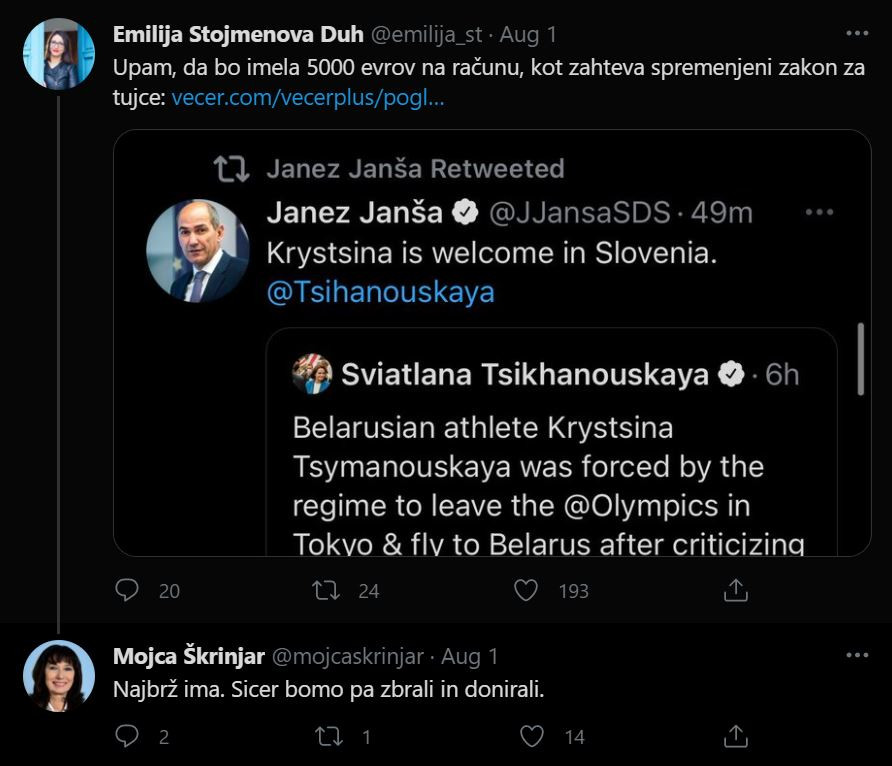The height and width of the screenshot is (766, 892).
Task: Open the embedded Janez Janša tweet screenshot
Action: click(492, 342)
